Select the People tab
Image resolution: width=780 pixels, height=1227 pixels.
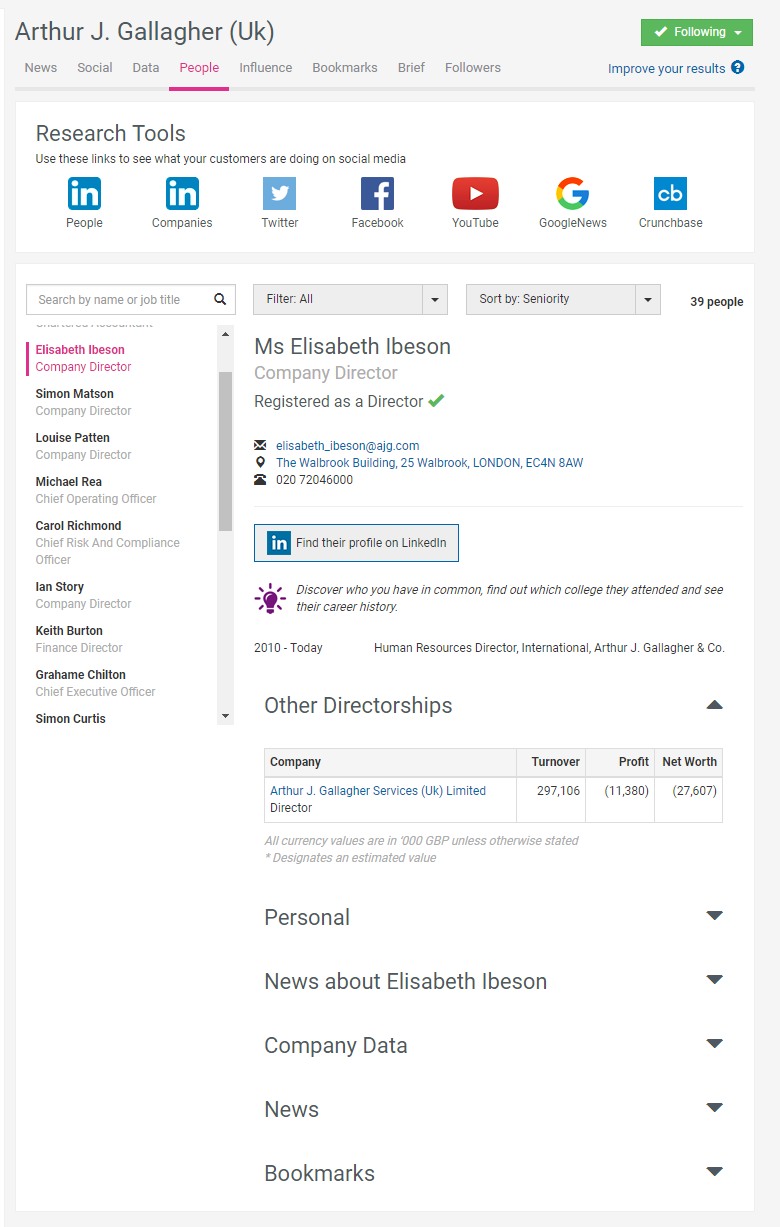199,68
